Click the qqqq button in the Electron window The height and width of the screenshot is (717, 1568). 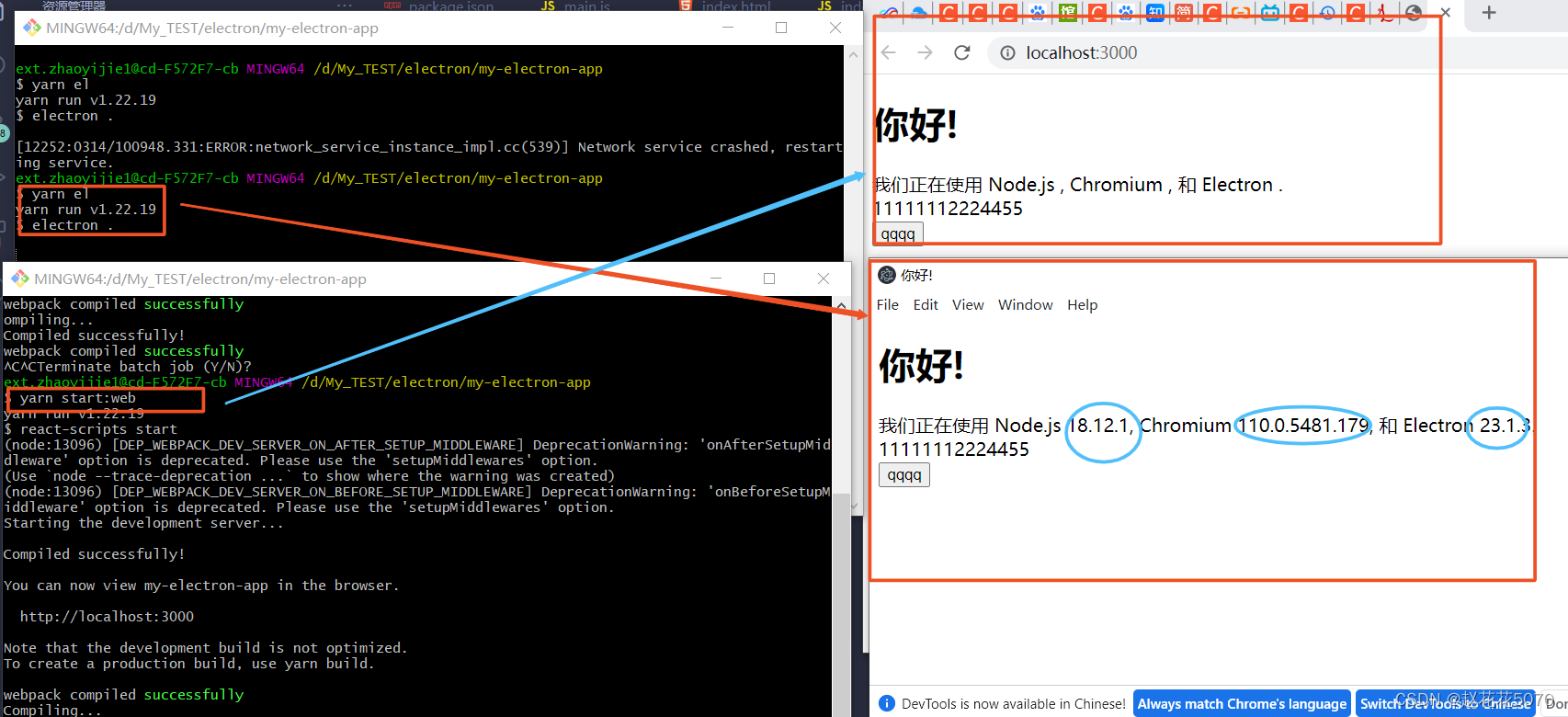coord(904,474)
